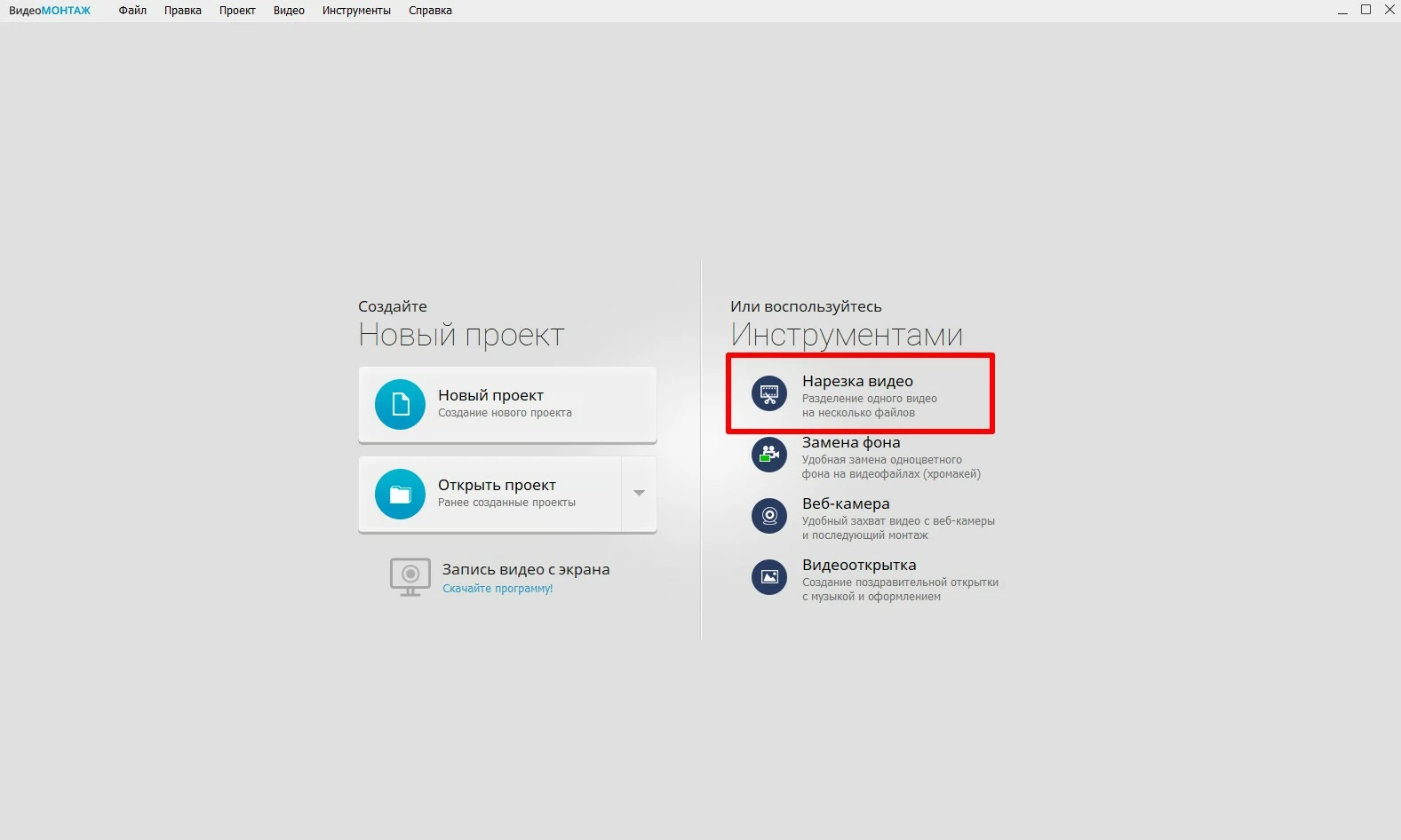Click the scissors icon for Нарезка видео

pos(769,393)
